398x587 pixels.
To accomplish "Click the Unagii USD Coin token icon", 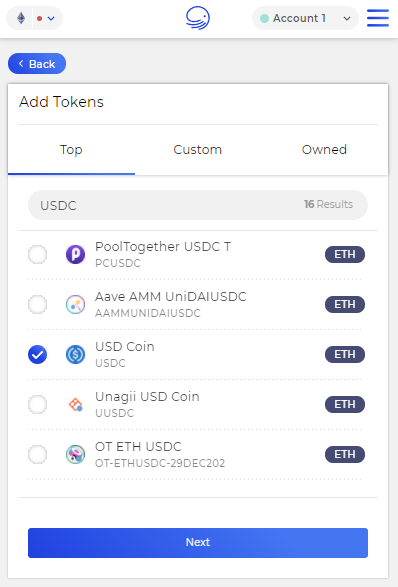I will (75, 404).
